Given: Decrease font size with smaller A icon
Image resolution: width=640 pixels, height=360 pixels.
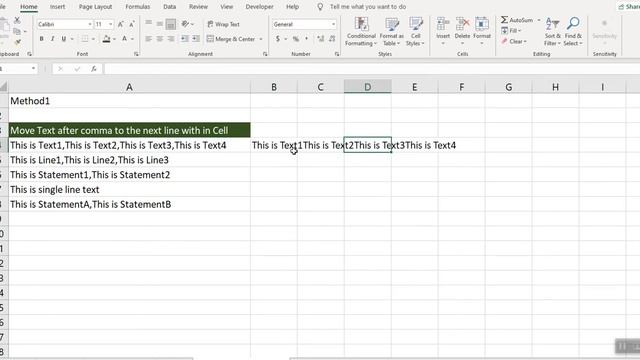Looking at the screenshot, I should point(131,24).
